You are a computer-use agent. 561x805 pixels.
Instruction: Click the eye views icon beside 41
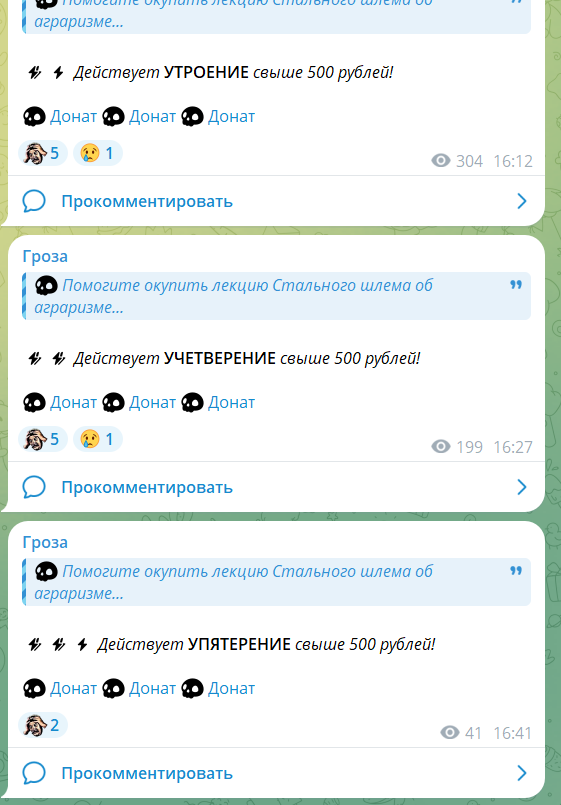[450, 733]
